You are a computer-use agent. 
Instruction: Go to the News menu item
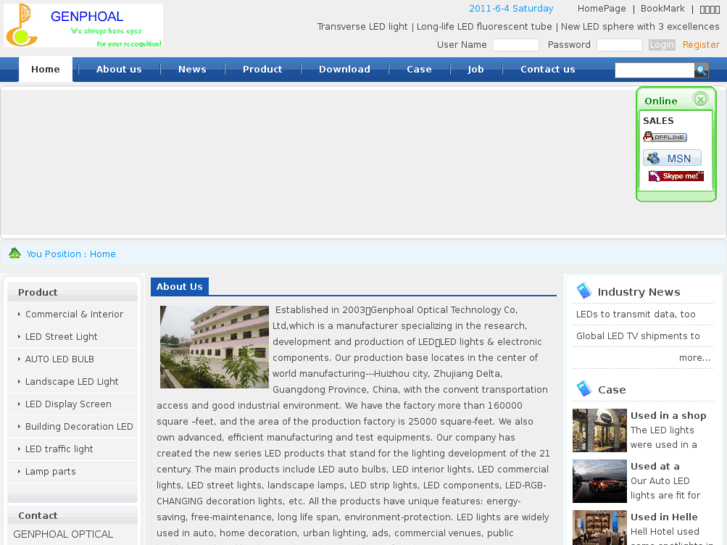tap(192, 70)
